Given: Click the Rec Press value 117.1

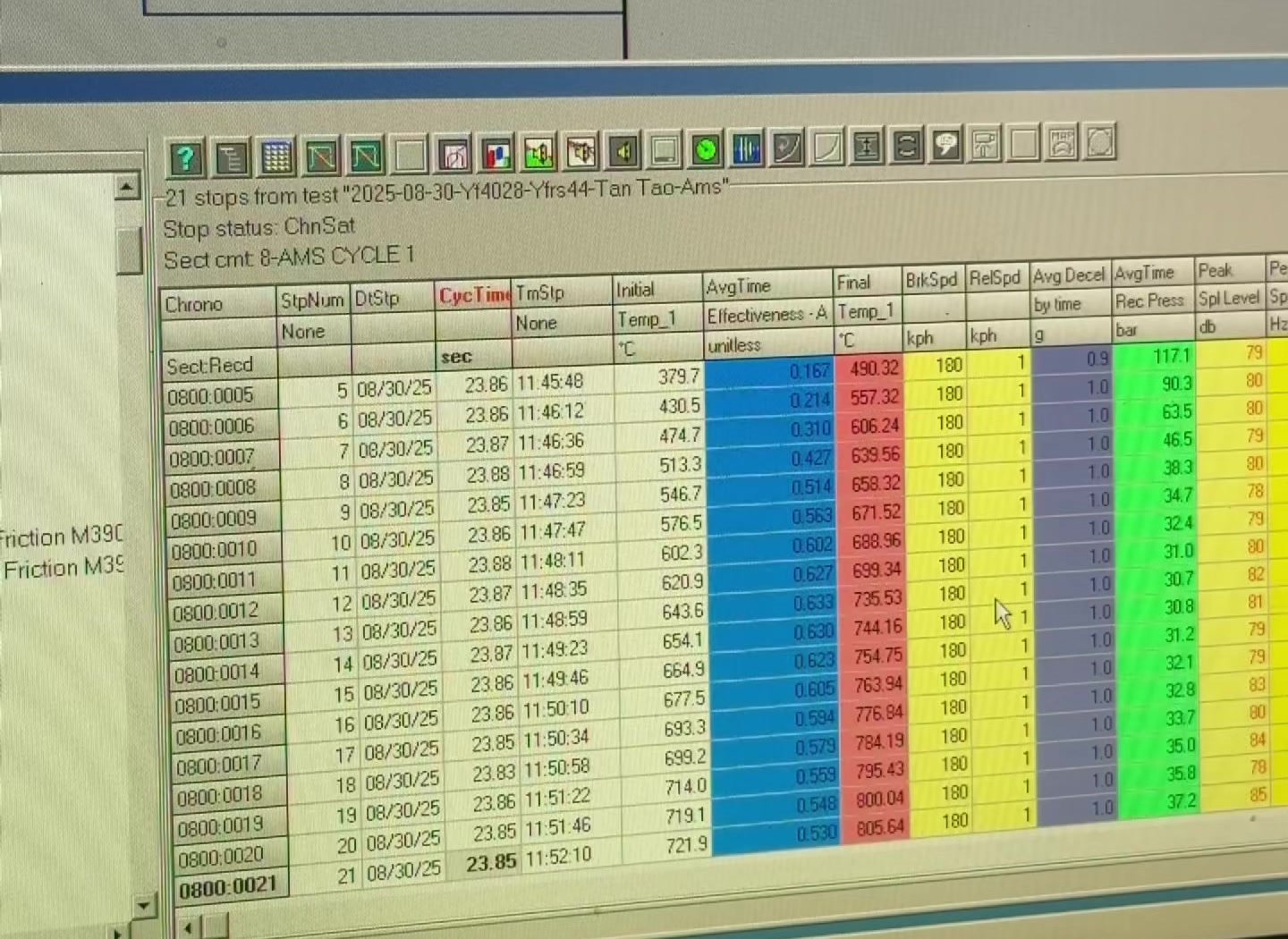Looking at the screenshot, I should pyautogui.click(x=1156, y=357).
